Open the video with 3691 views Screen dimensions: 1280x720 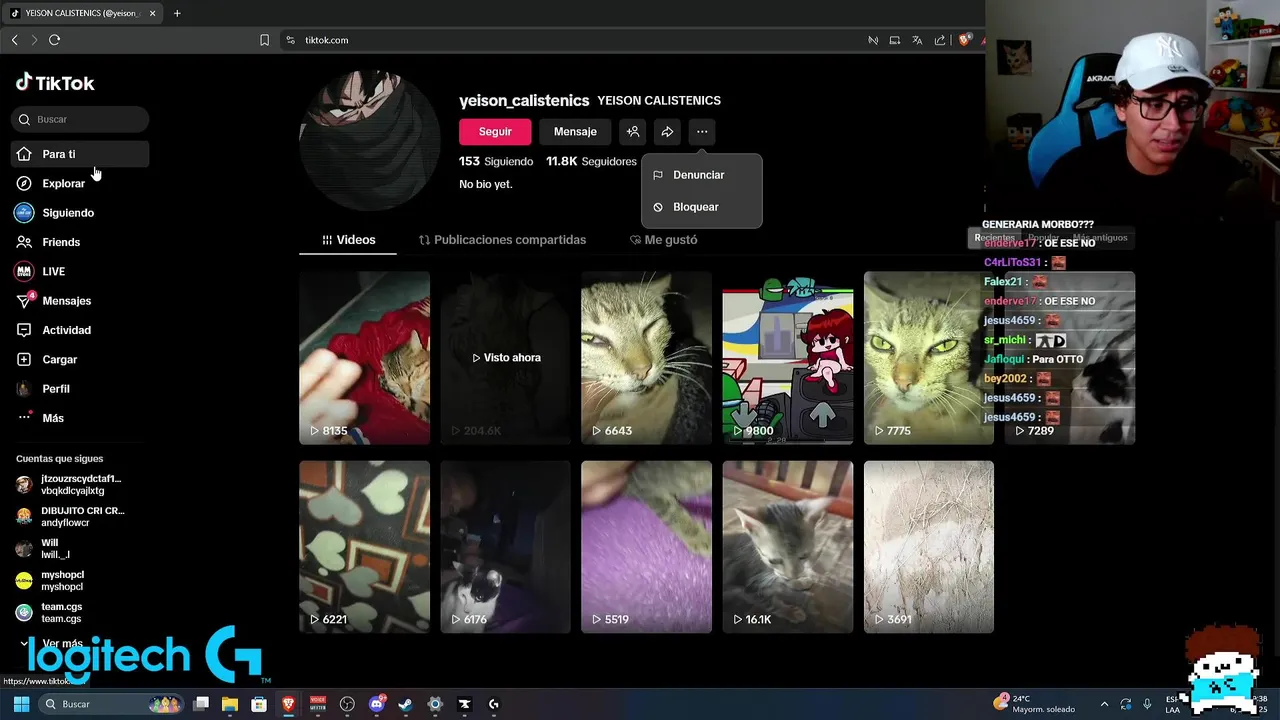pos(929,547)
